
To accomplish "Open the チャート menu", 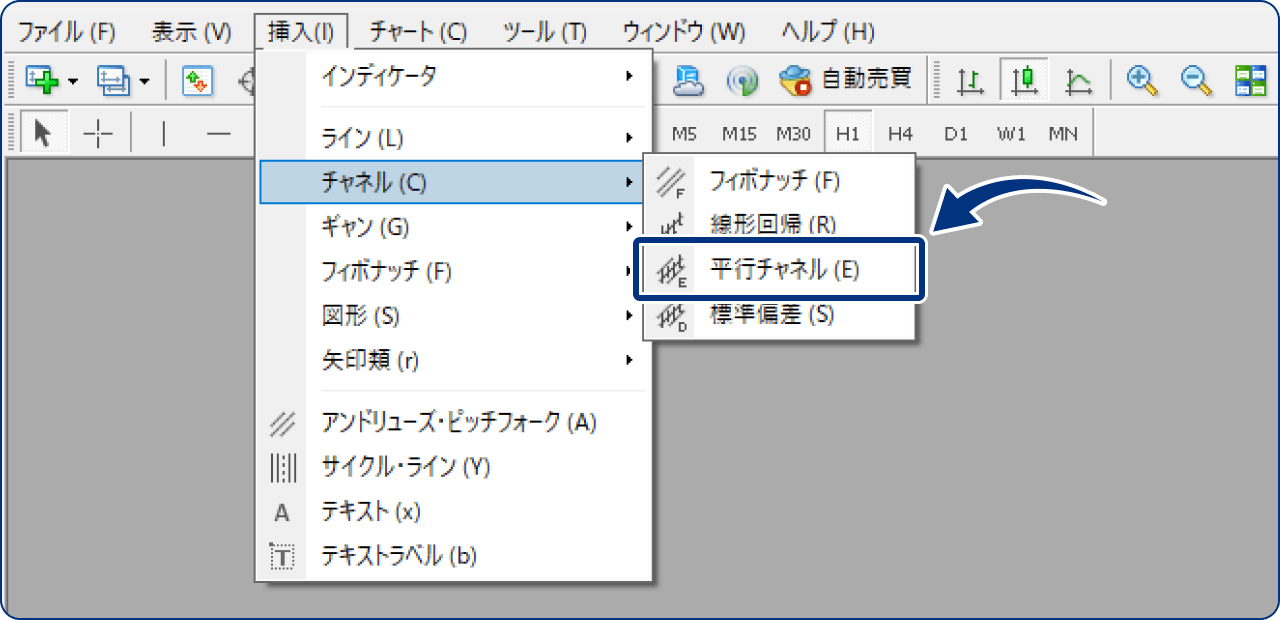I will tap(416, 31).
